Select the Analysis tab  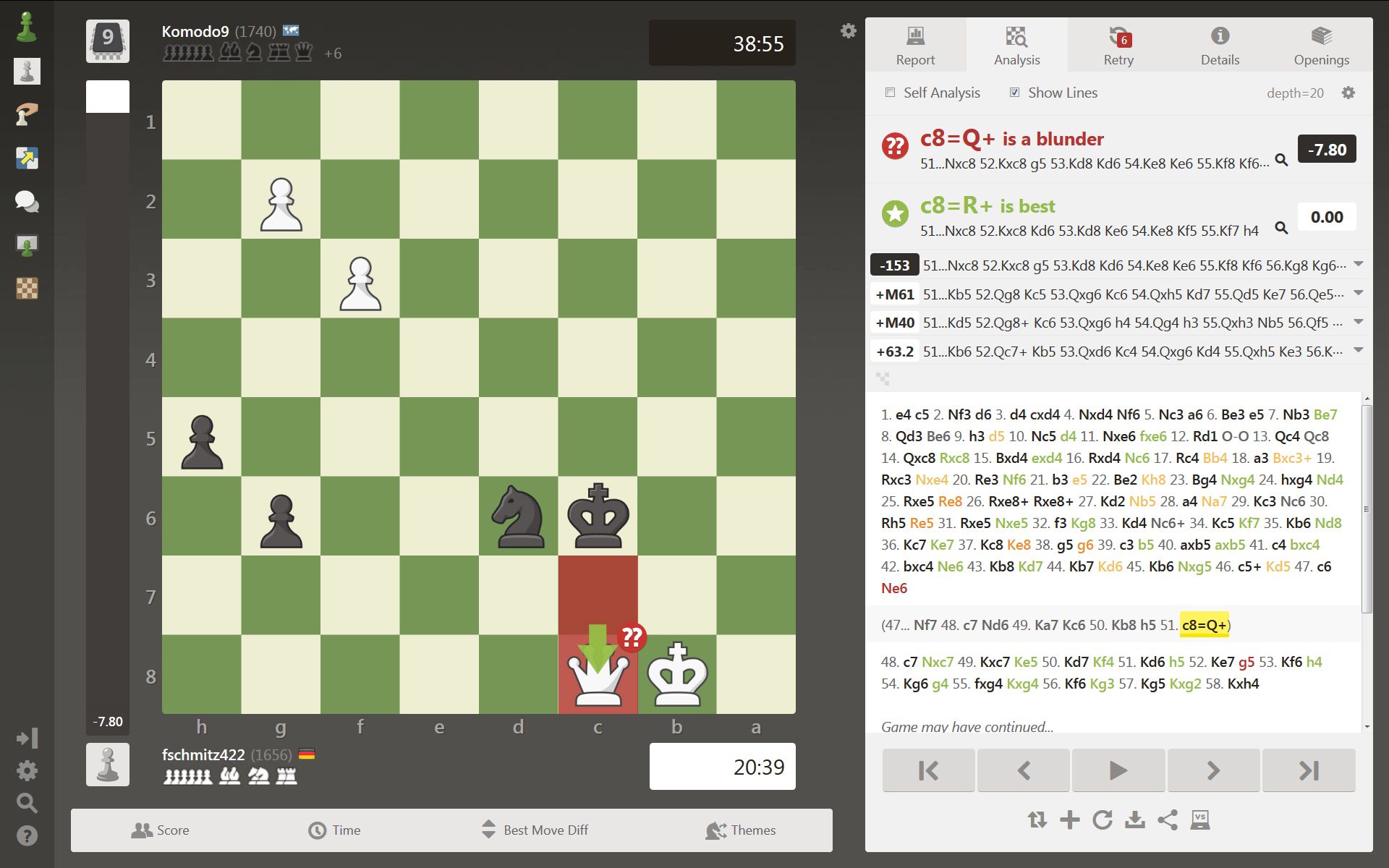pos(1017,45)
